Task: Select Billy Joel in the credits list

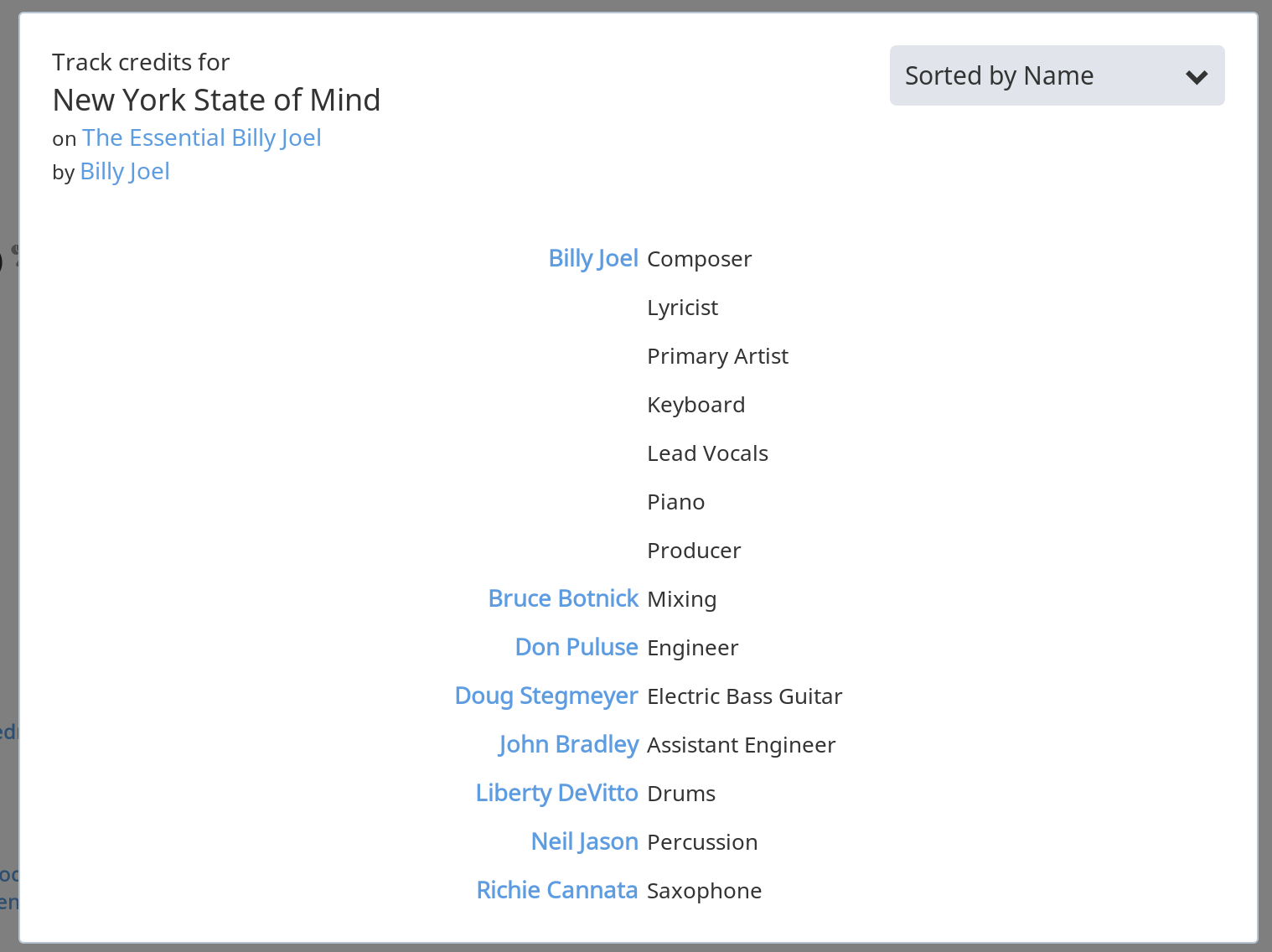Action: point(593,258)
